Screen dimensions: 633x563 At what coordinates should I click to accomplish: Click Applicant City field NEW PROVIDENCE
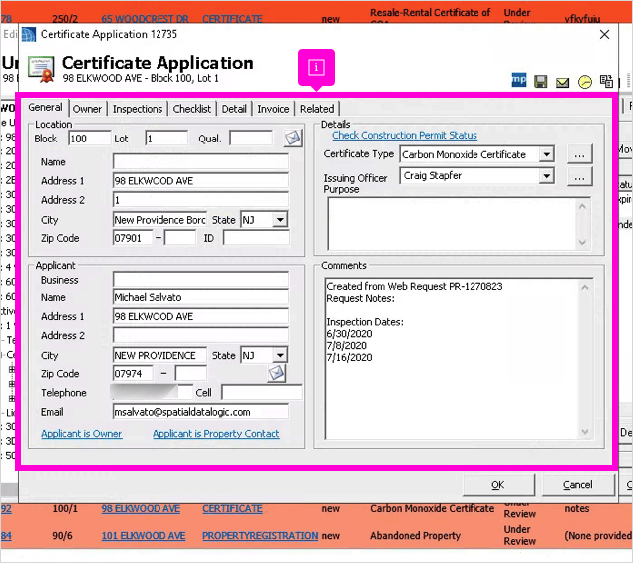160,356
